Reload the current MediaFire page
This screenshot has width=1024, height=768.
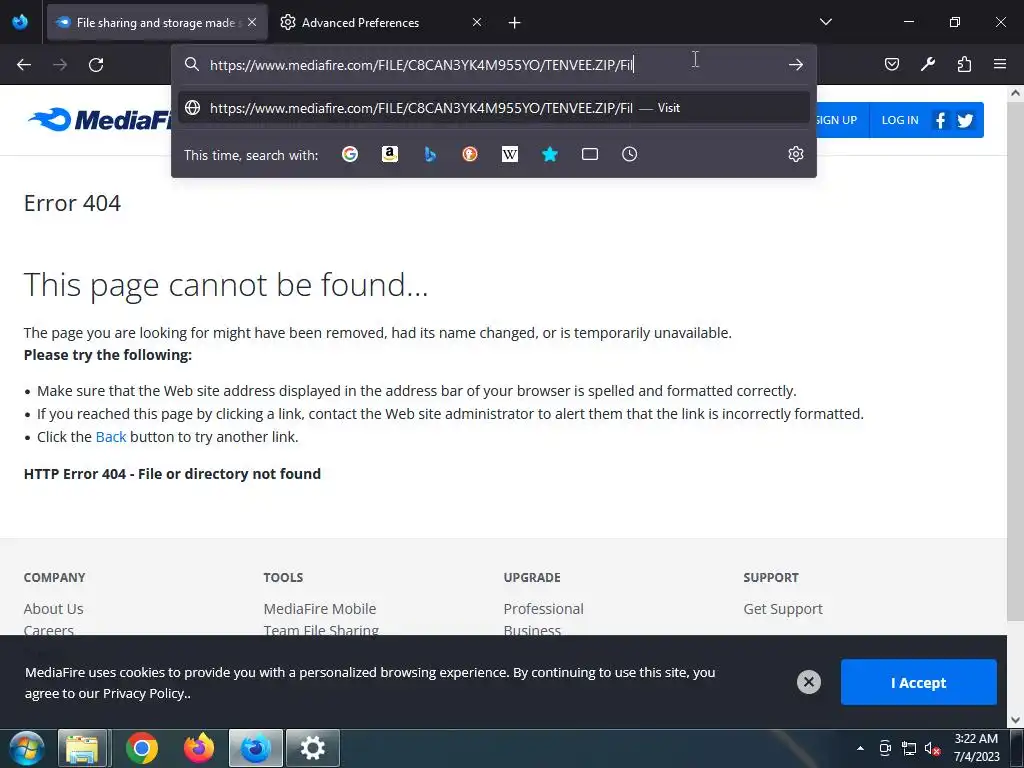tap(96, 65)
